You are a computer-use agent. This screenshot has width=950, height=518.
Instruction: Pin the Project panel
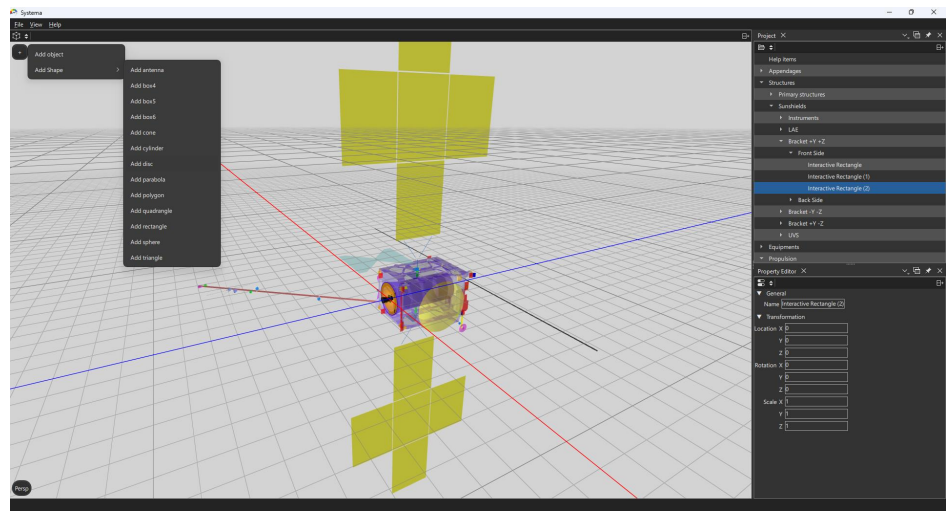point(928,35)
